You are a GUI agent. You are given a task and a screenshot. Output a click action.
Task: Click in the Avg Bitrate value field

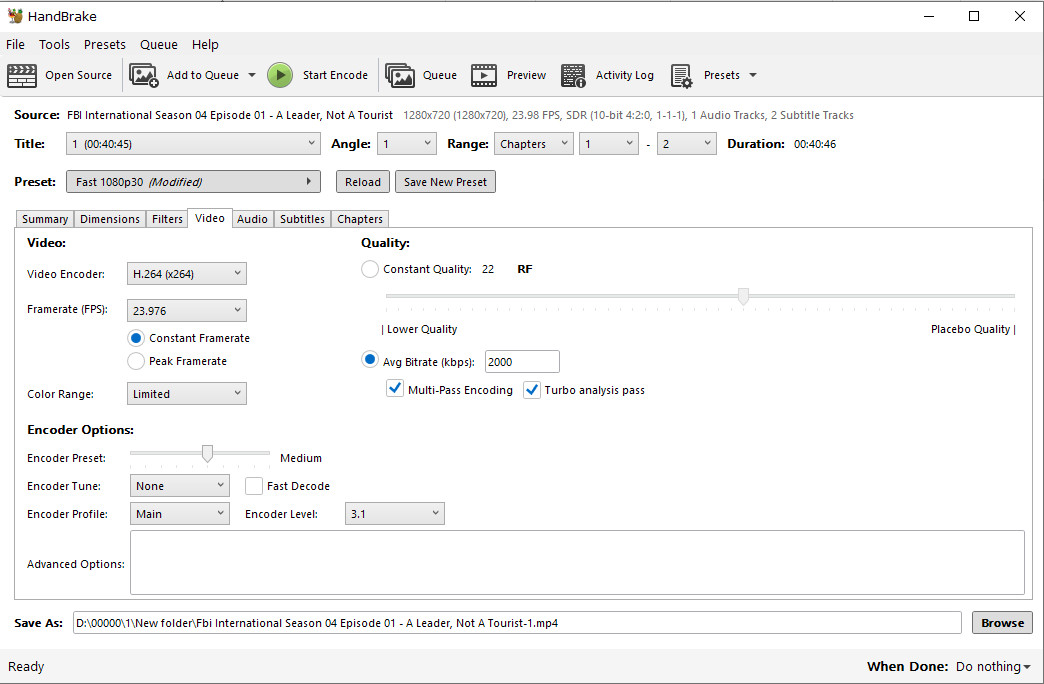click(522, 362)
